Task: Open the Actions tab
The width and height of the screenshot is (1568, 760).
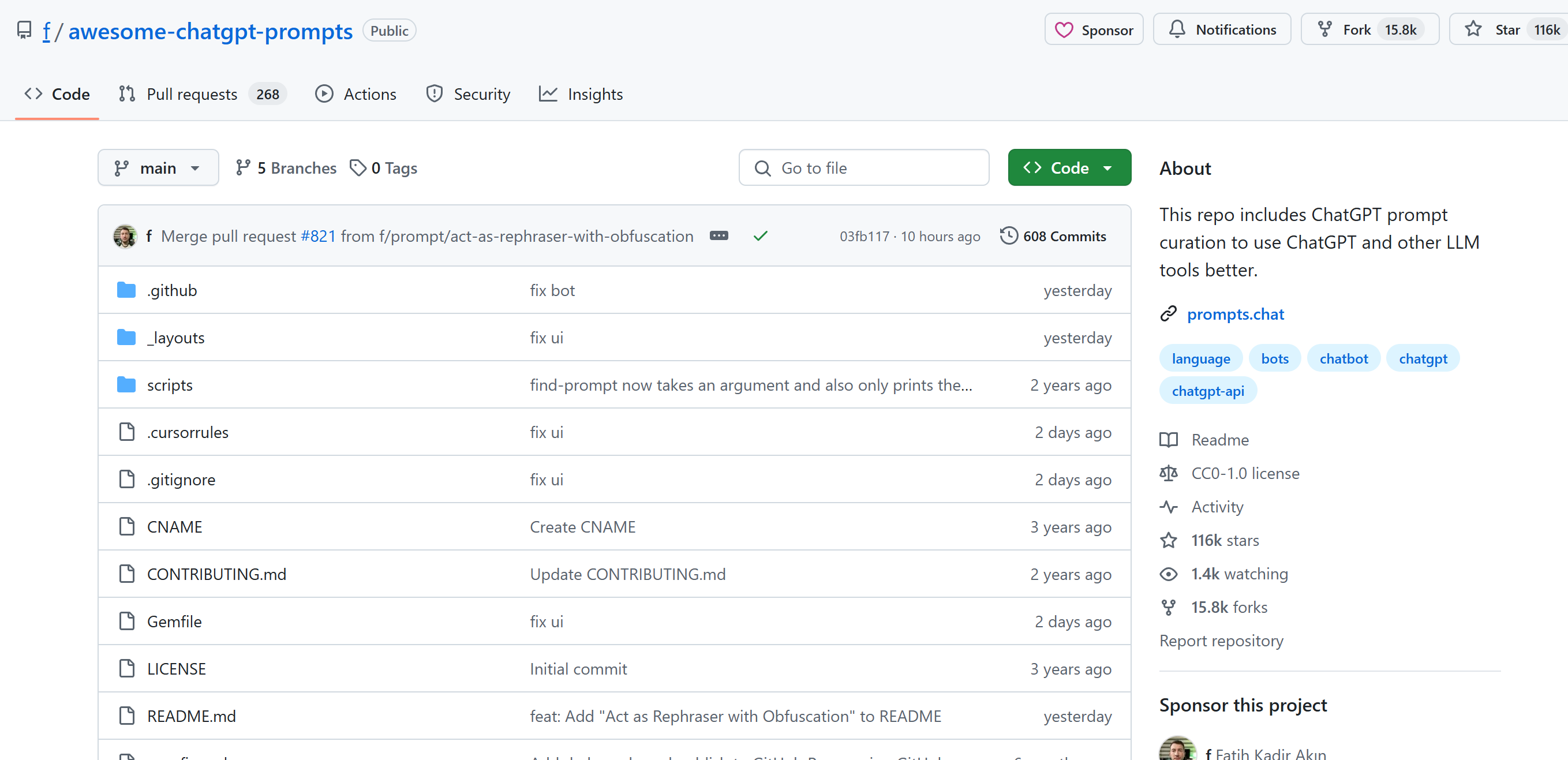Action: click(356, 94)
